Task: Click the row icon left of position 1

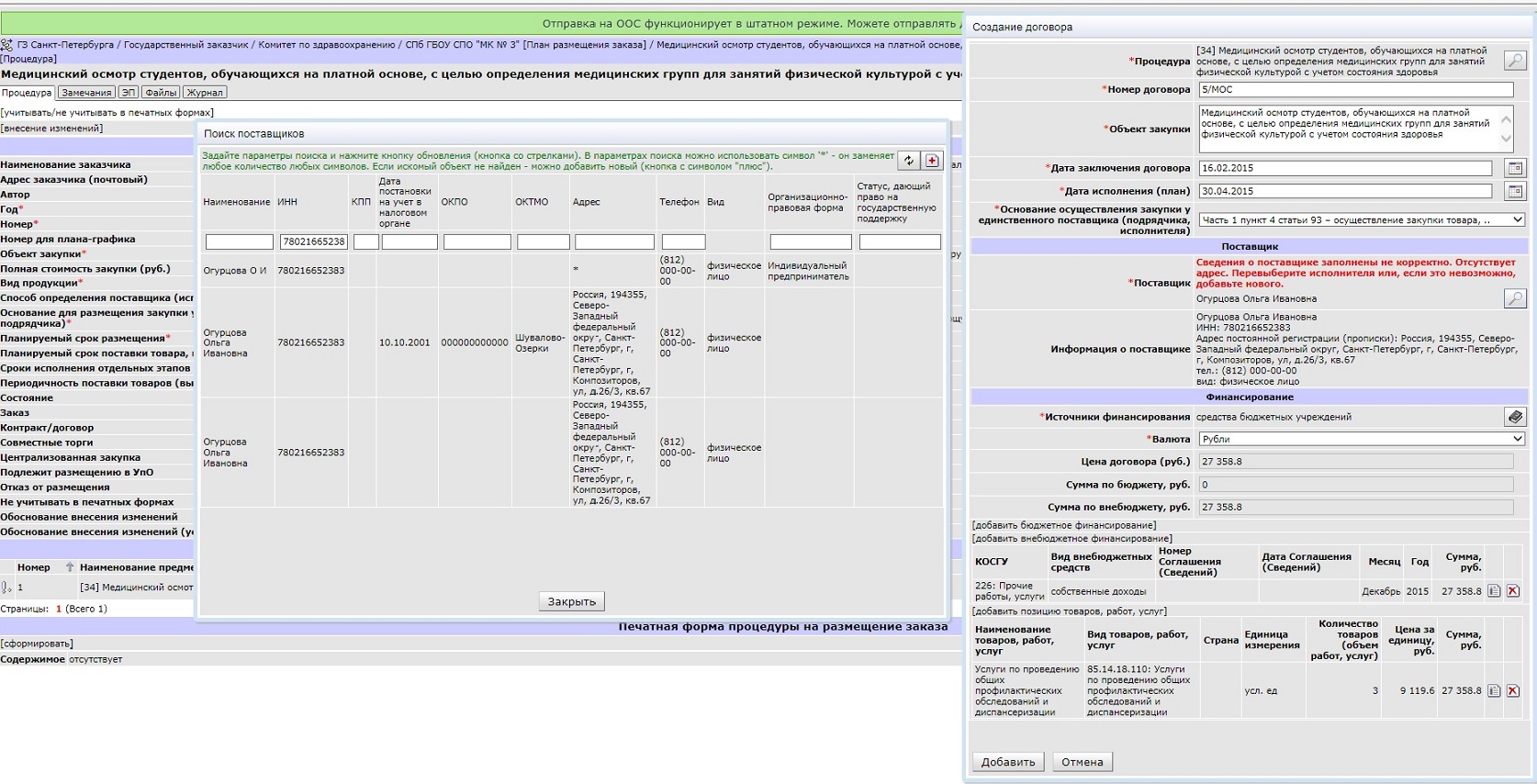Action: click(x=6, y=588)
